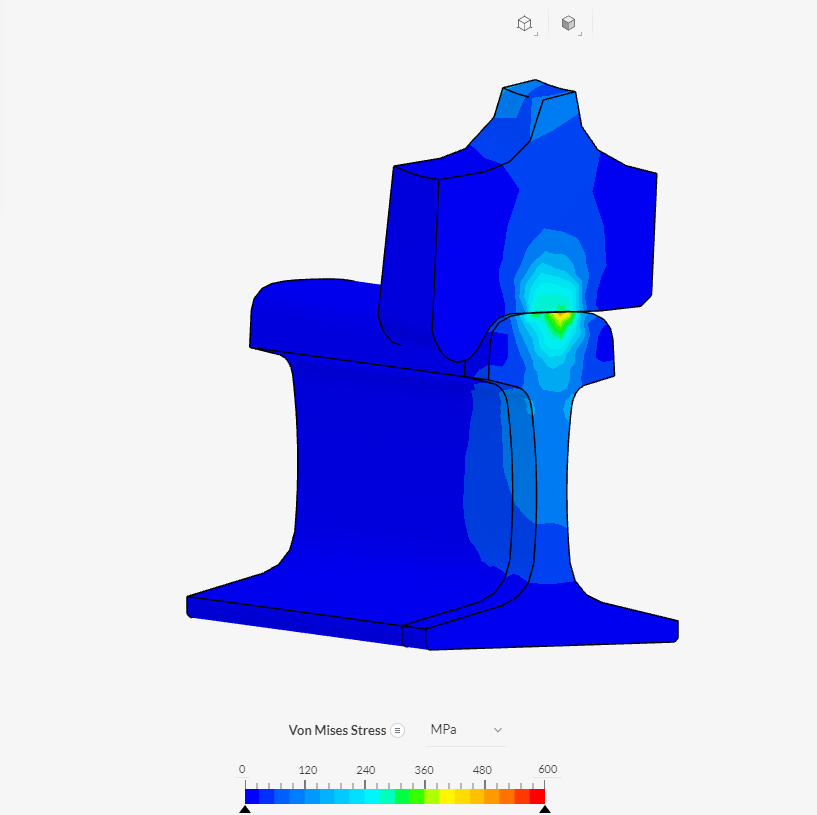Open the Von Mises Stress options menu icon

tap(397, 731)
